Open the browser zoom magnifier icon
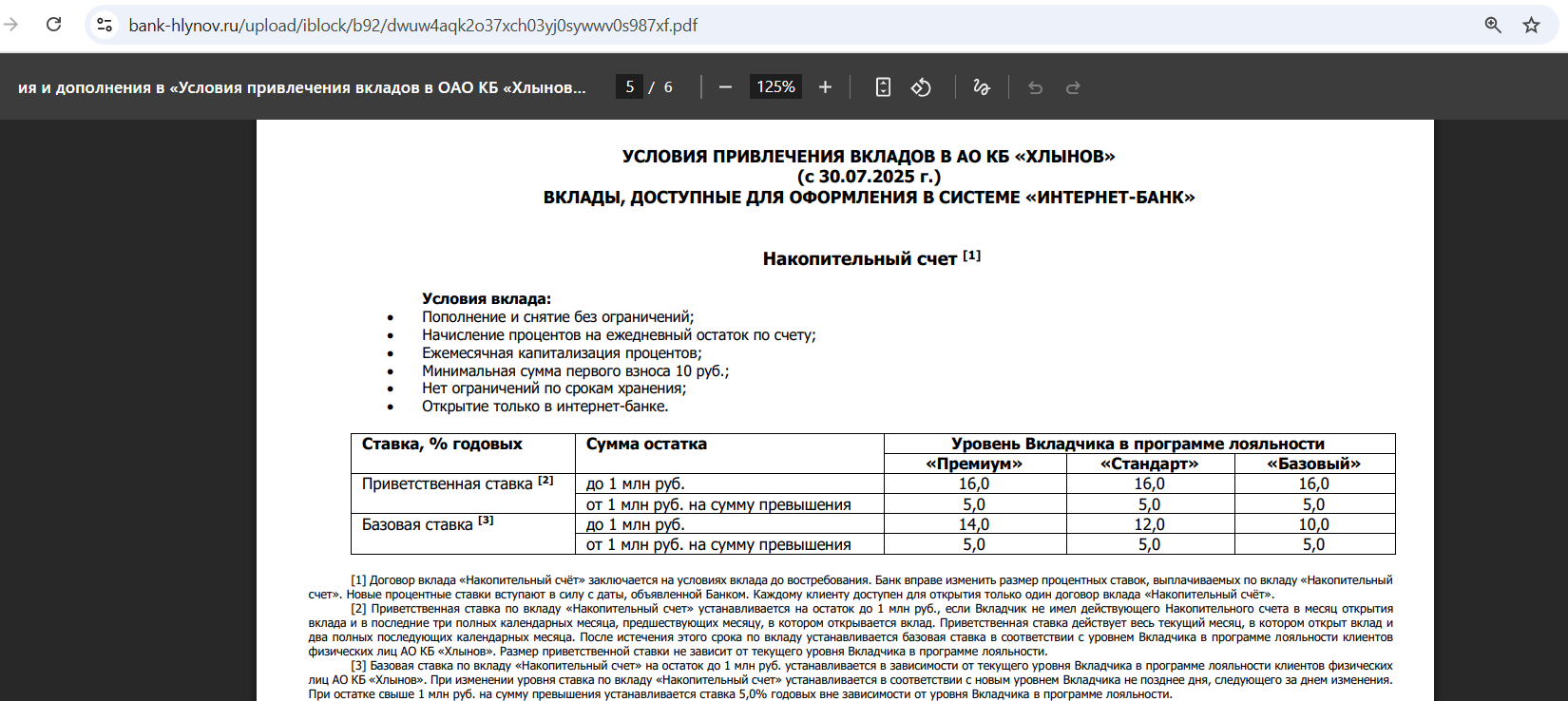 tap(1493, 25)
